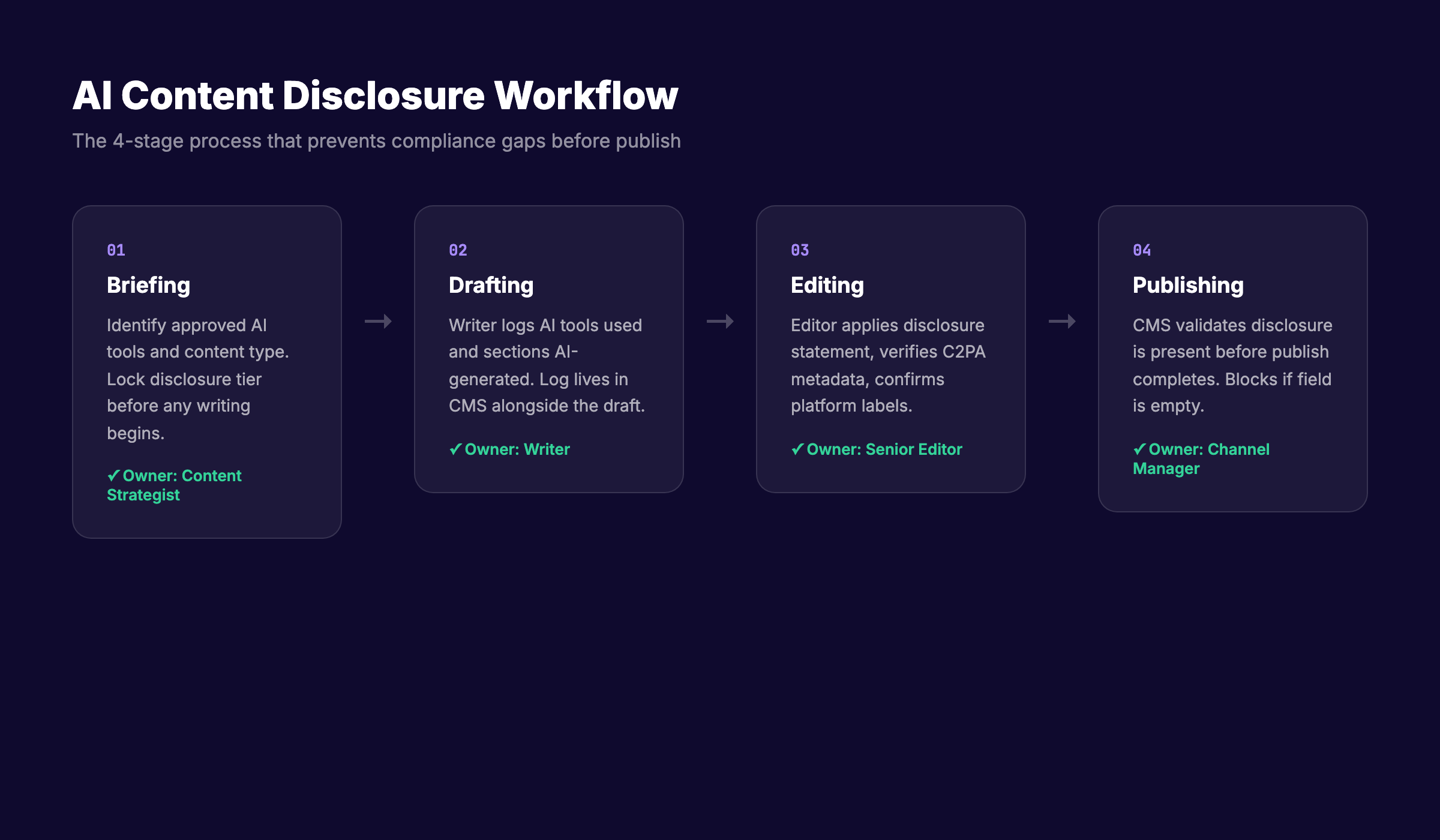Click the checkmark beside Owner: Writer
Viewport: 1440px width, 840px height.
(455, 449)
